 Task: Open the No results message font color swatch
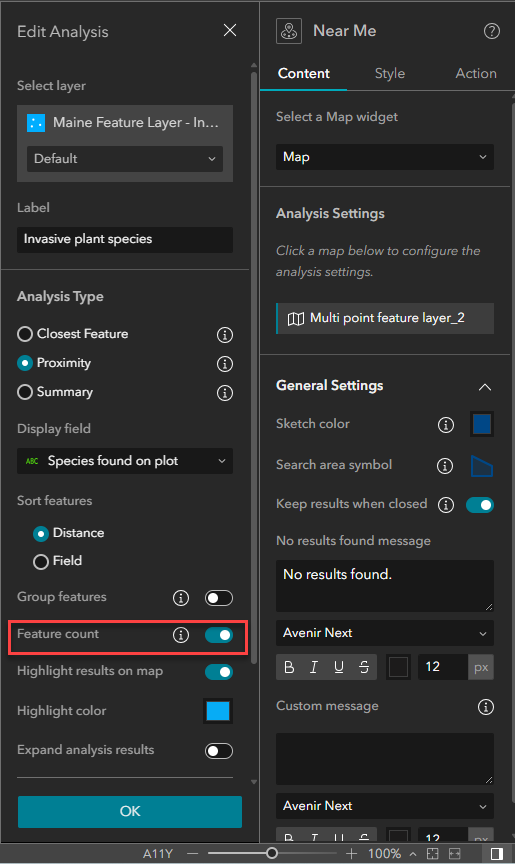[x=398, y=667]
